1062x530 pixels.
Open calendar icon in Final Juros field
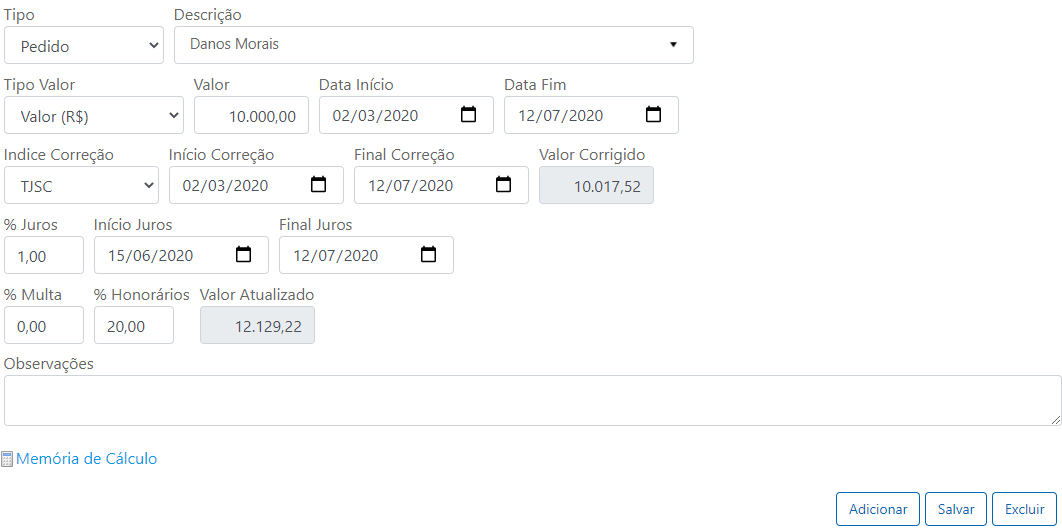click(x=428, y=255)
